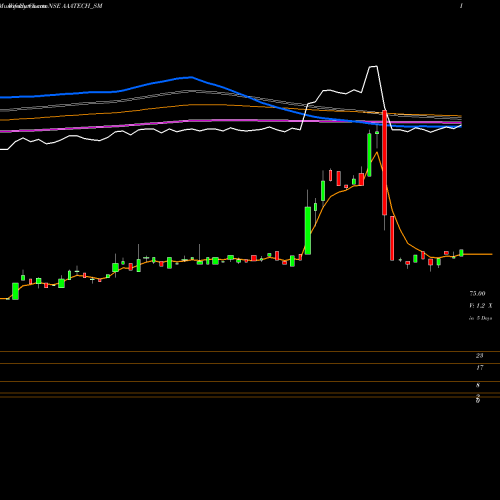500x500 pixels.
Task: Click the tallest green breakout candlestick
Action: pos(308,231)
